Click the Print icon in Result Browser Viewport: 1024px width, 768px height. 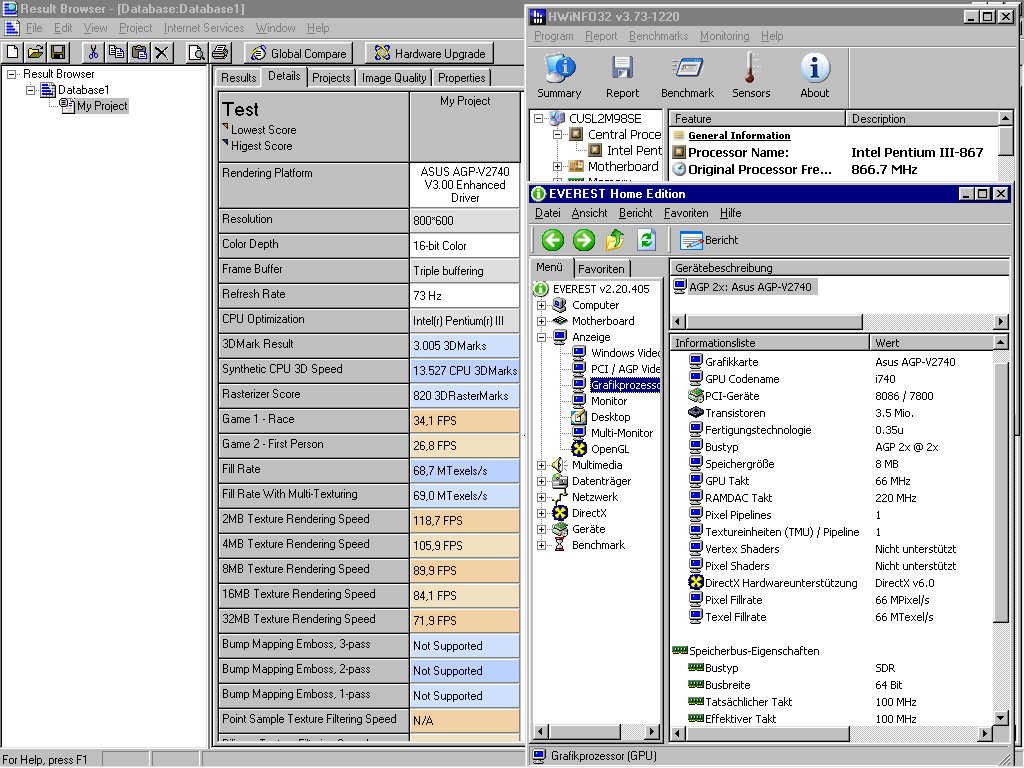220,53
